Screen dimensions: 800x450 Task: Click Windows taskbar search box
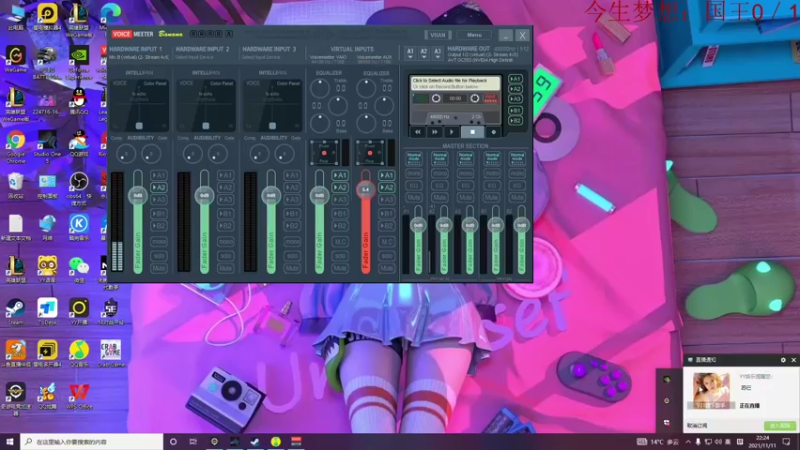[91, 441]
